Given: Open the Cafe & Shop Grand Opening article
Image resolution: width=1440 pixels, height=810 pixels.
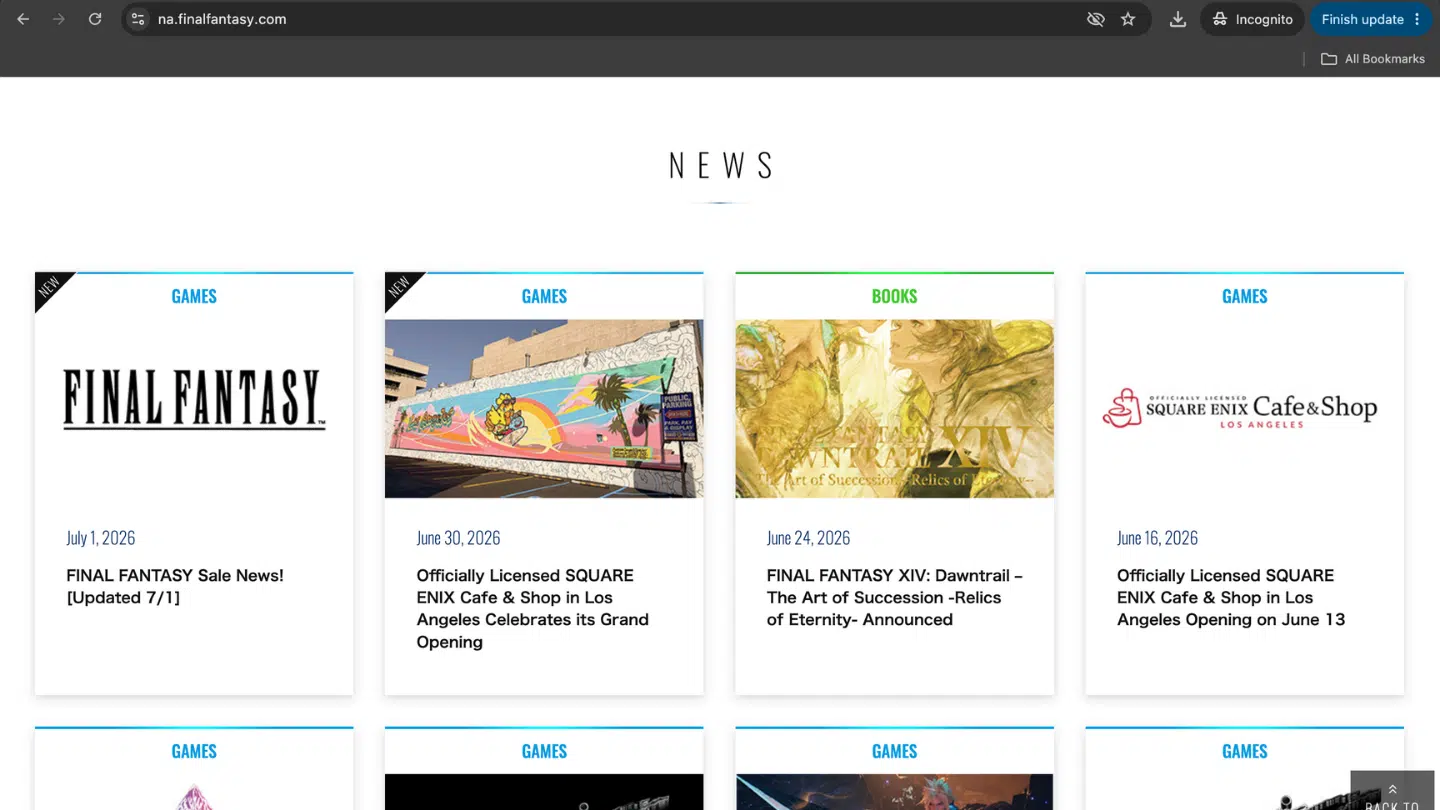Looking at the screenshot, I should (533, 609).
